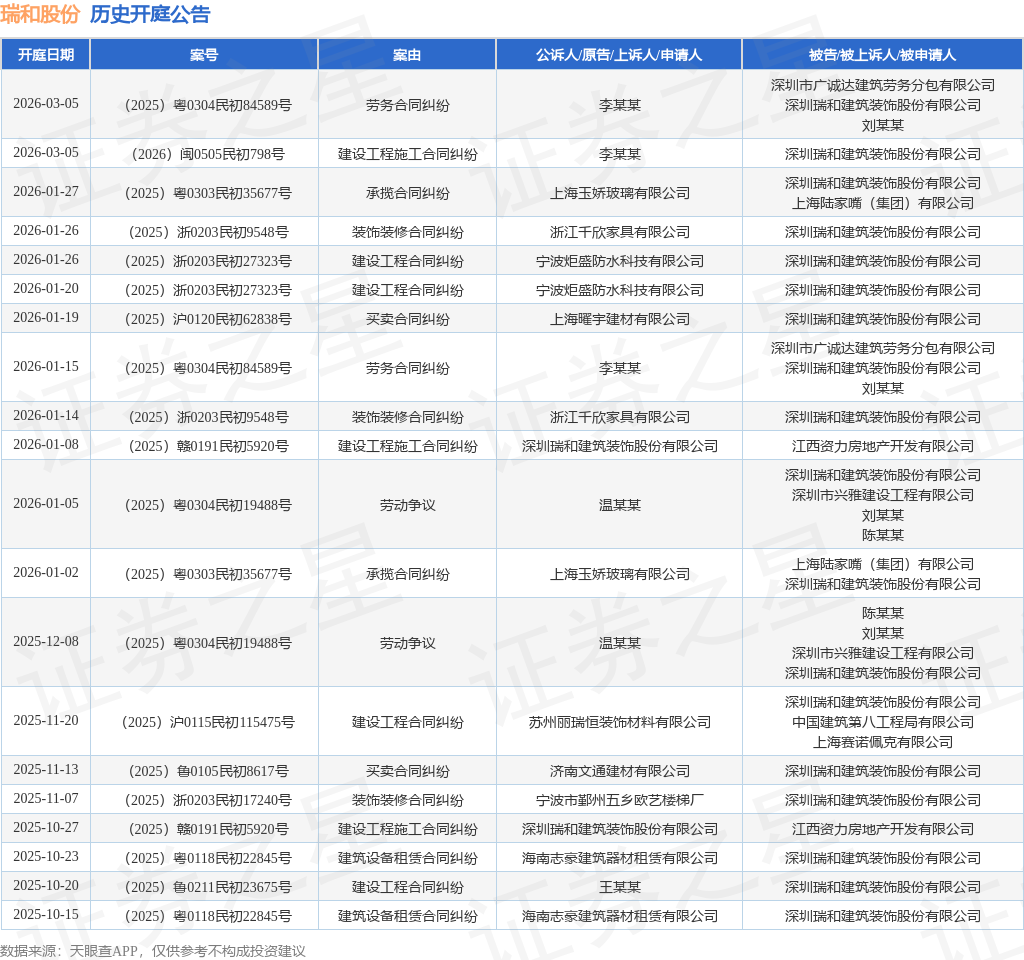Select the 开庭日期 column header

tap(46, 55)
